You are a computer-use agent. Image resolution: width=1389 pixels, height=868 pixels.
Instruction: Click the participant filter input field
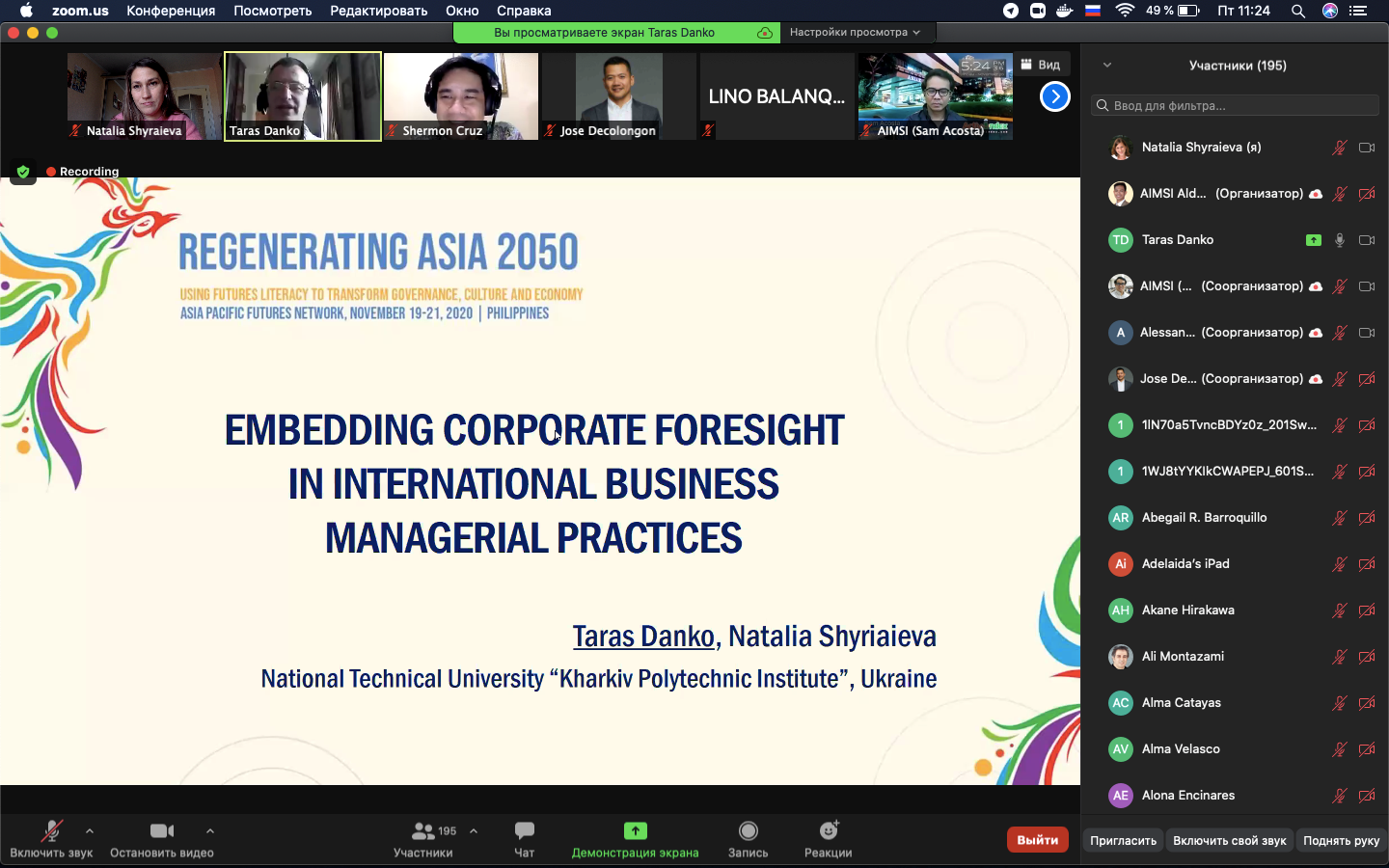1235,105
